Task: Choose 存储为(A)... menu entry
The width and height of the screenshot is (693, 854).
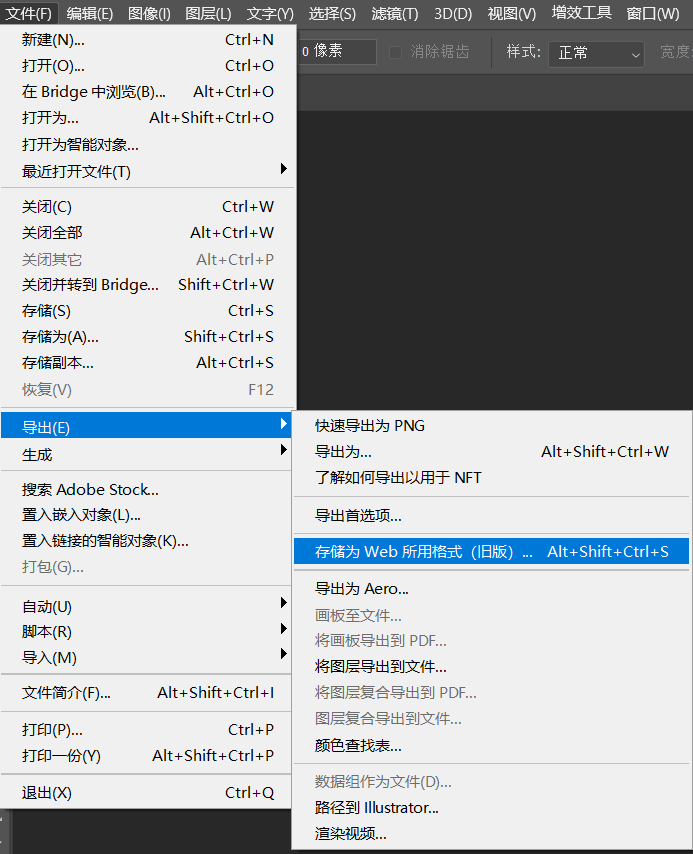Action: pyautogui.click(x=148, y=337)
